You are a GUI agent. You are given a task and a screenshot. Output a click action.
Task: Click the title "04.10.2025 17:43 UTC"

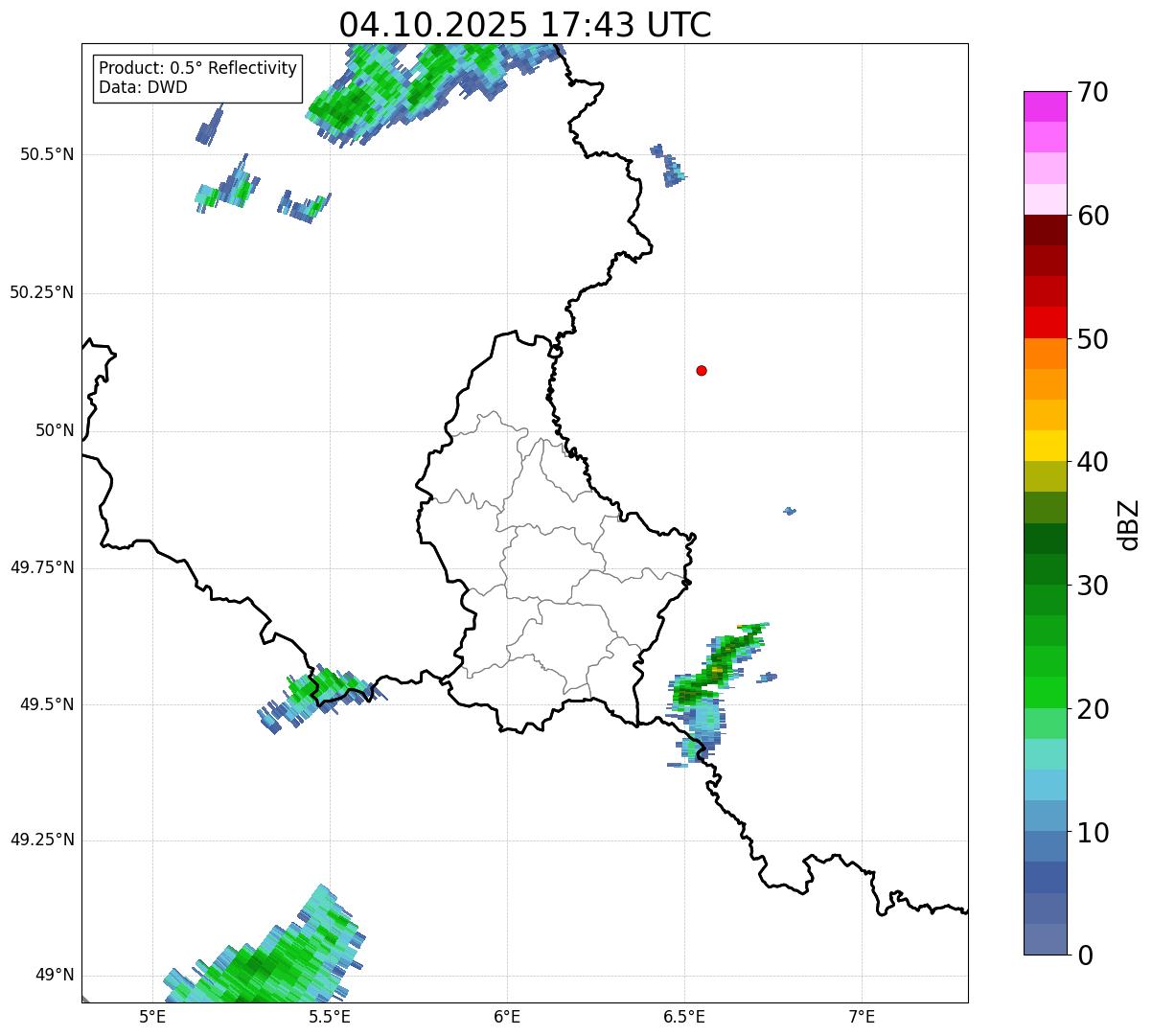[525, 25]
